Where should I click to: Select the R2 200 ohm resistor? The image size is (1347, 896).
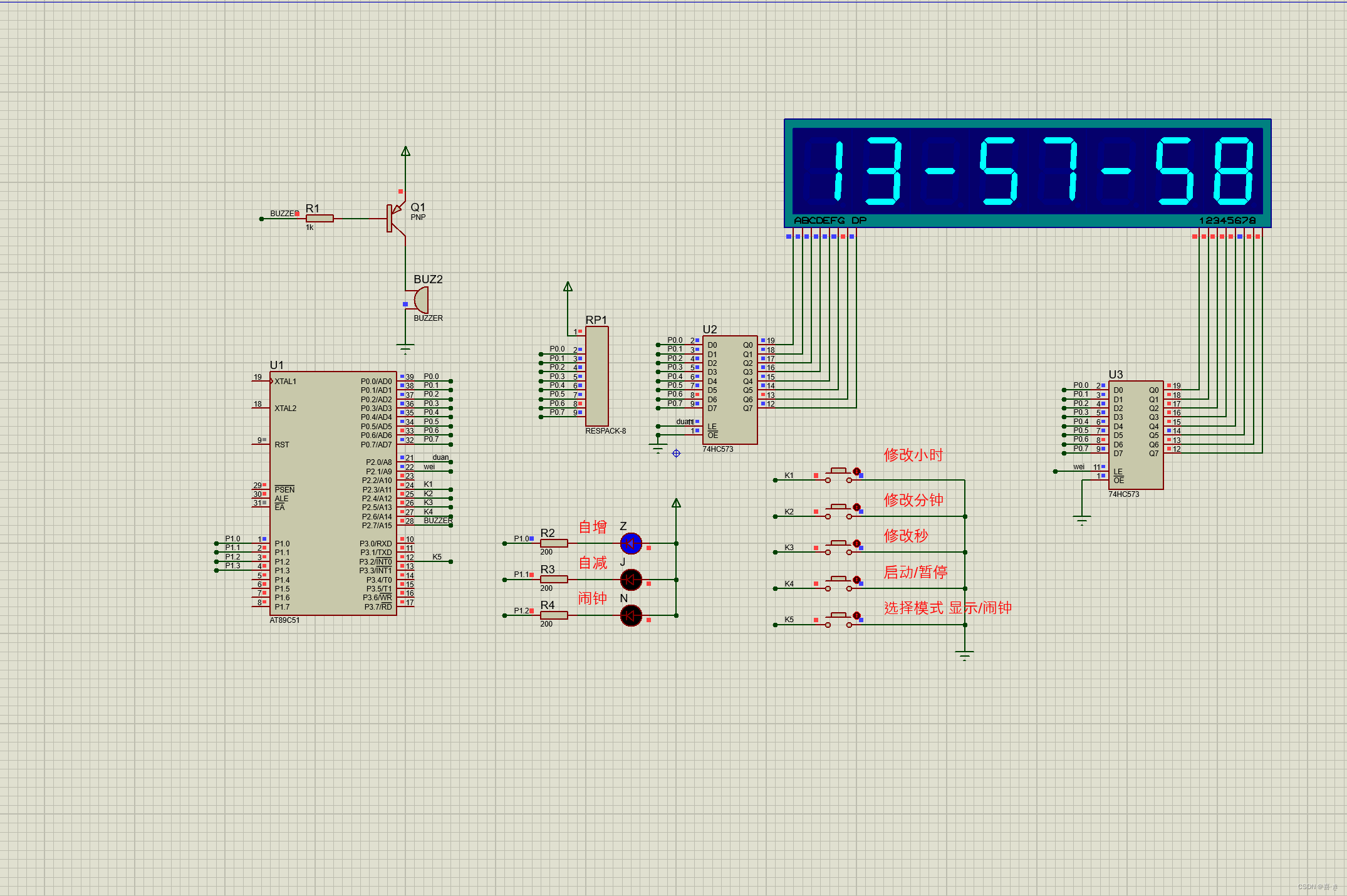(554, 543)
